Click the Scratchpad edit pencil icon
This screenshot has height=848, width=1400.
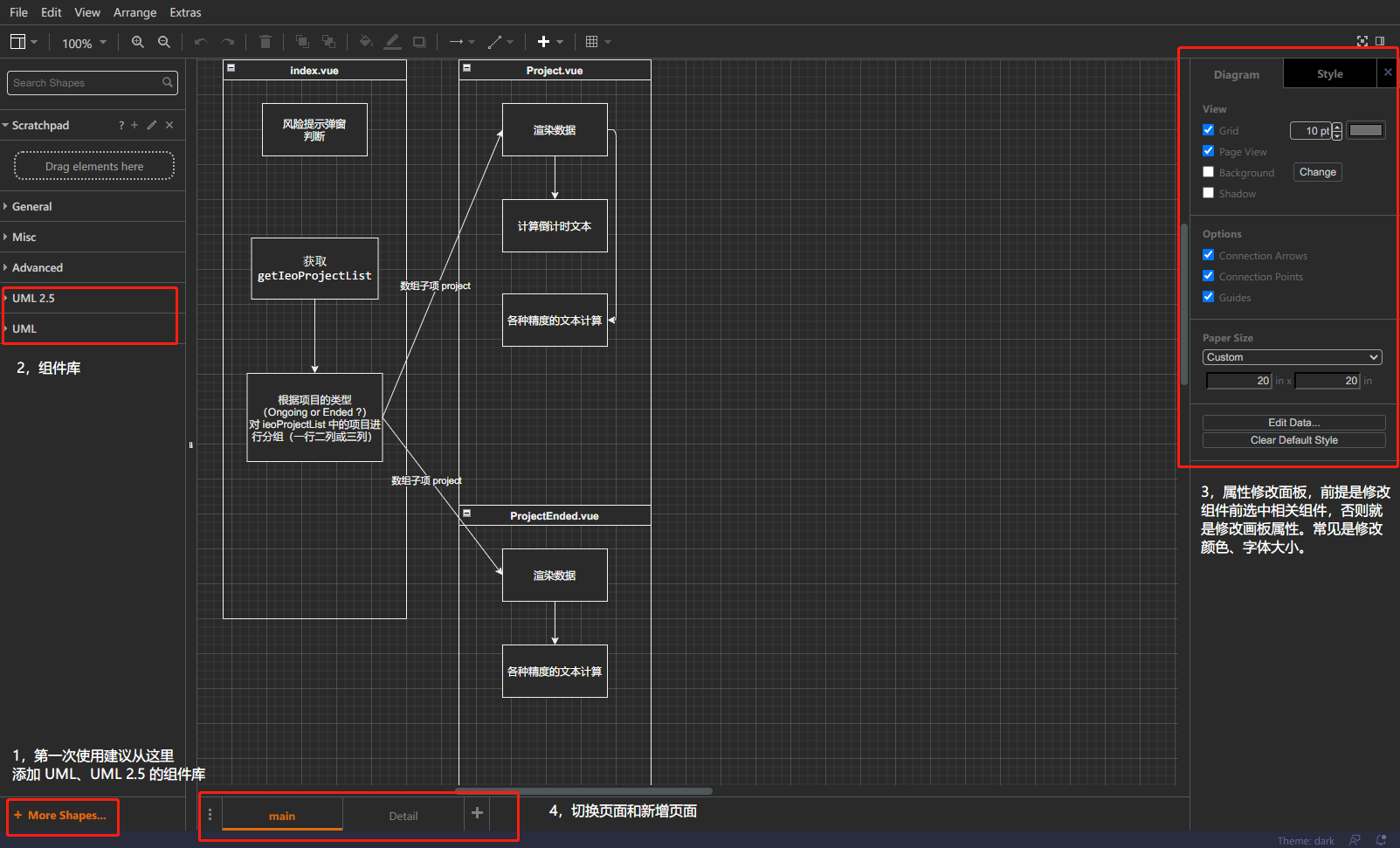152,126
